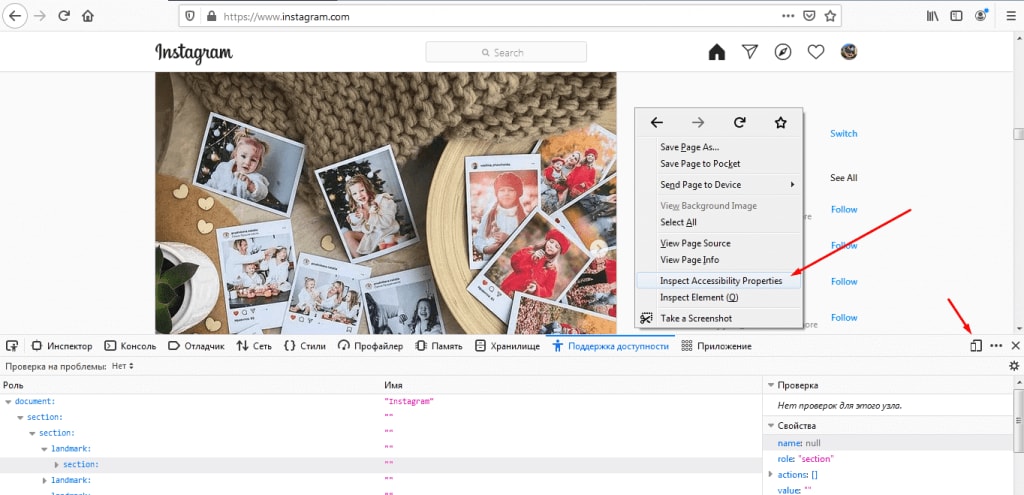
Task: Open the Library icon in the browser toolbar
Action: point(933,16)
